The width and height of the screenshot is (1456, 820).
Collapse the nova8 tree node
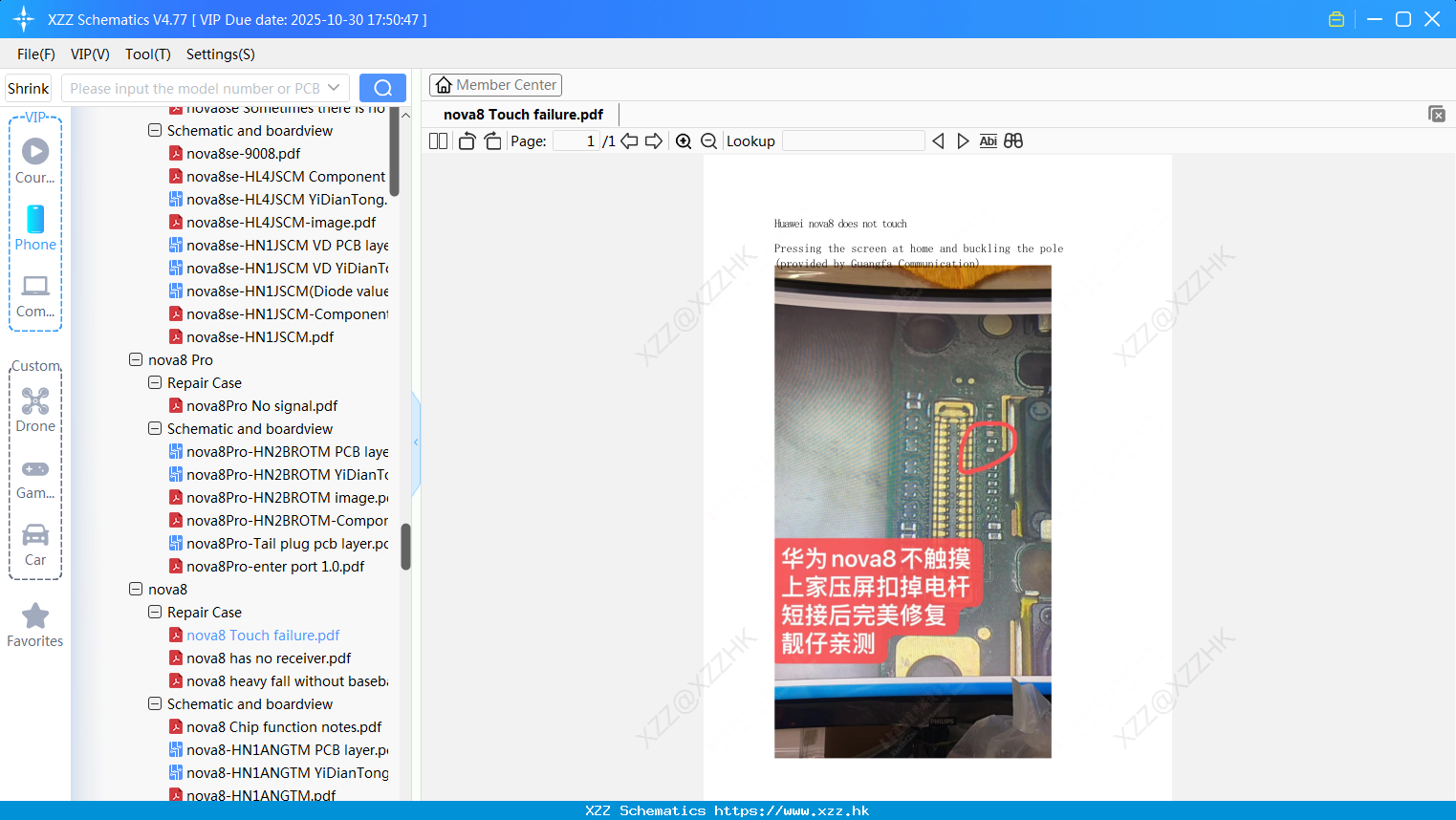point(136,589)
